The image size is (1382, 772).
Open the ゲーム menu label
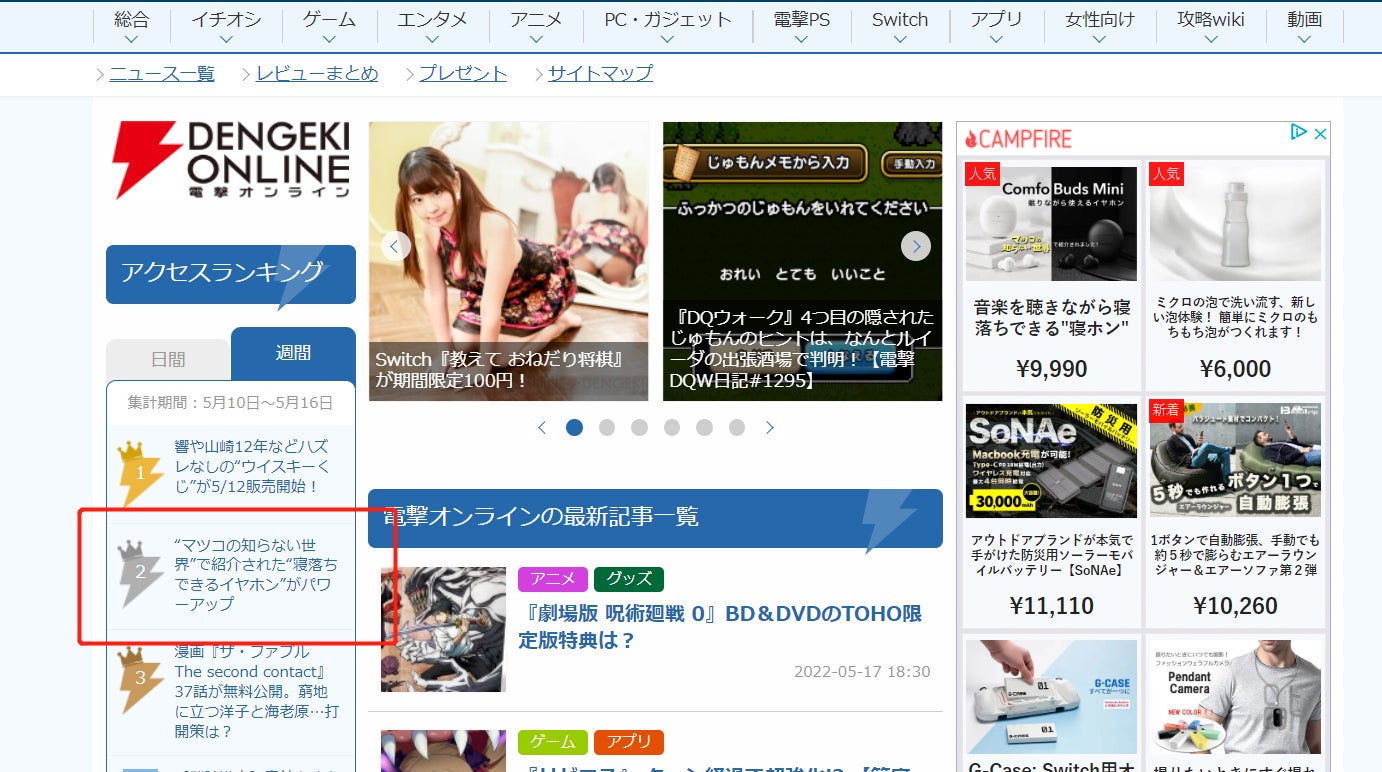pos(328,19)
